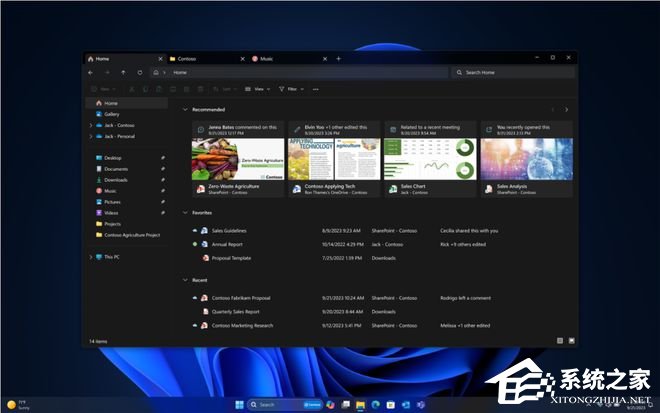
Task: Go back with the Back arrow
Action: click(x=90, y=72)
